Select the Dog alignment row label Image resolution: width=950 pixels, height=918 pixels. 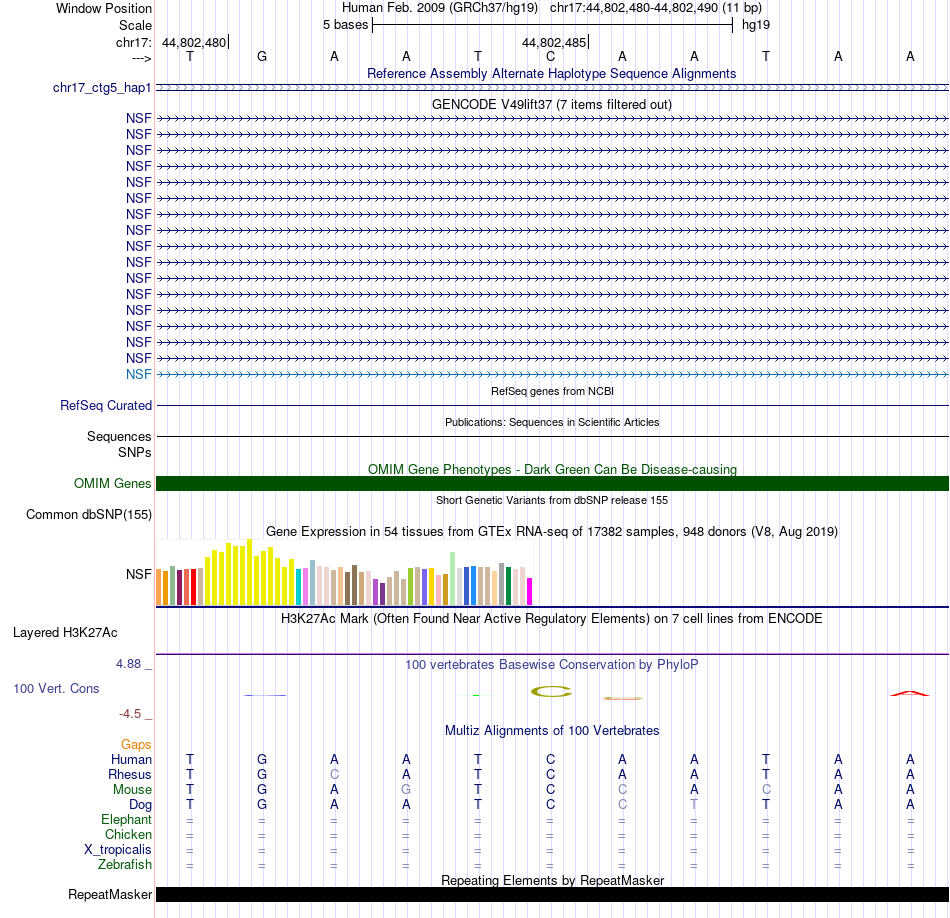[x=141, y=805]
